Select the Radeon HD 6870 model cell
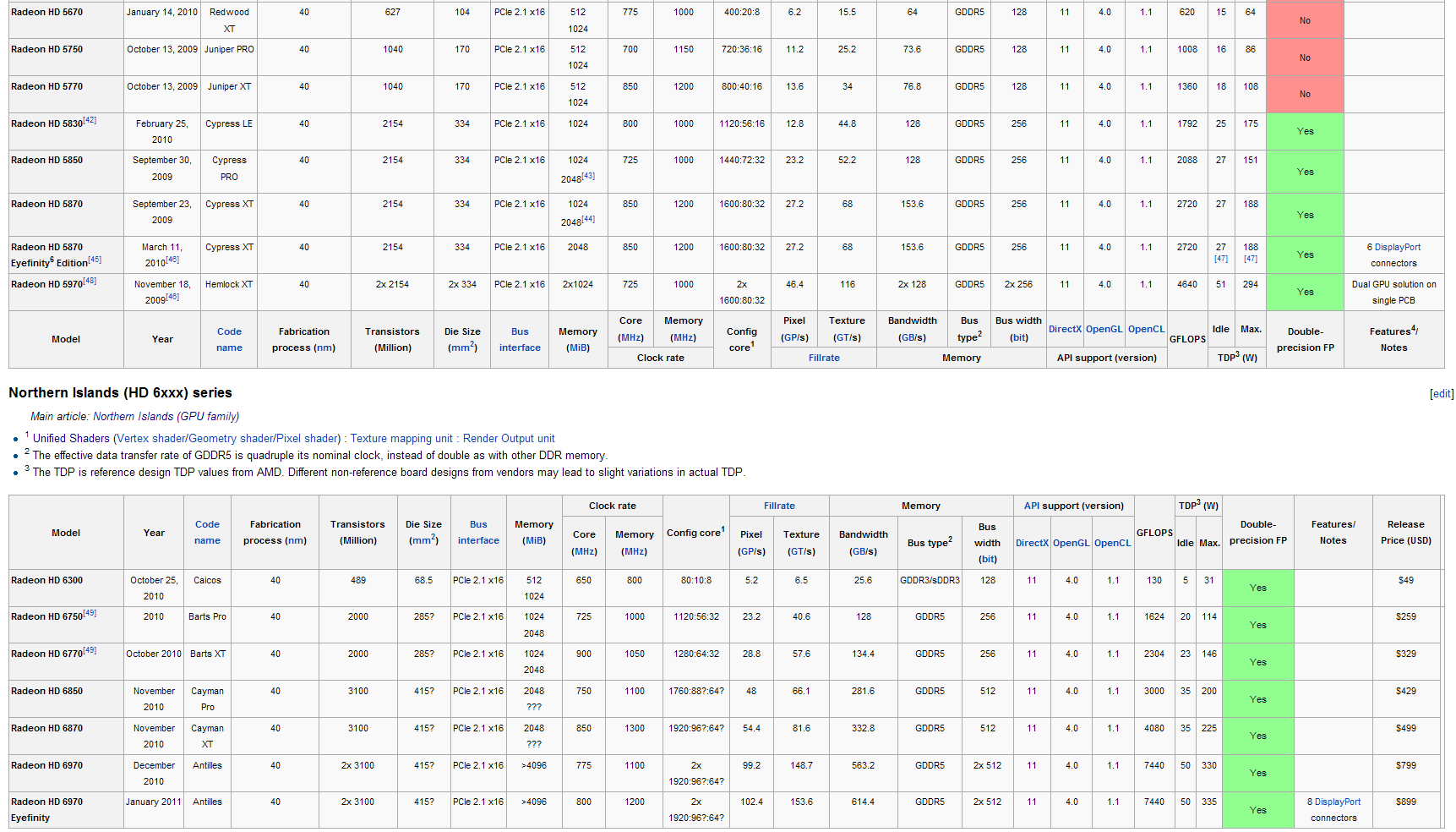The width and height of the screenshot is (1456, 832). coord(66,736)
